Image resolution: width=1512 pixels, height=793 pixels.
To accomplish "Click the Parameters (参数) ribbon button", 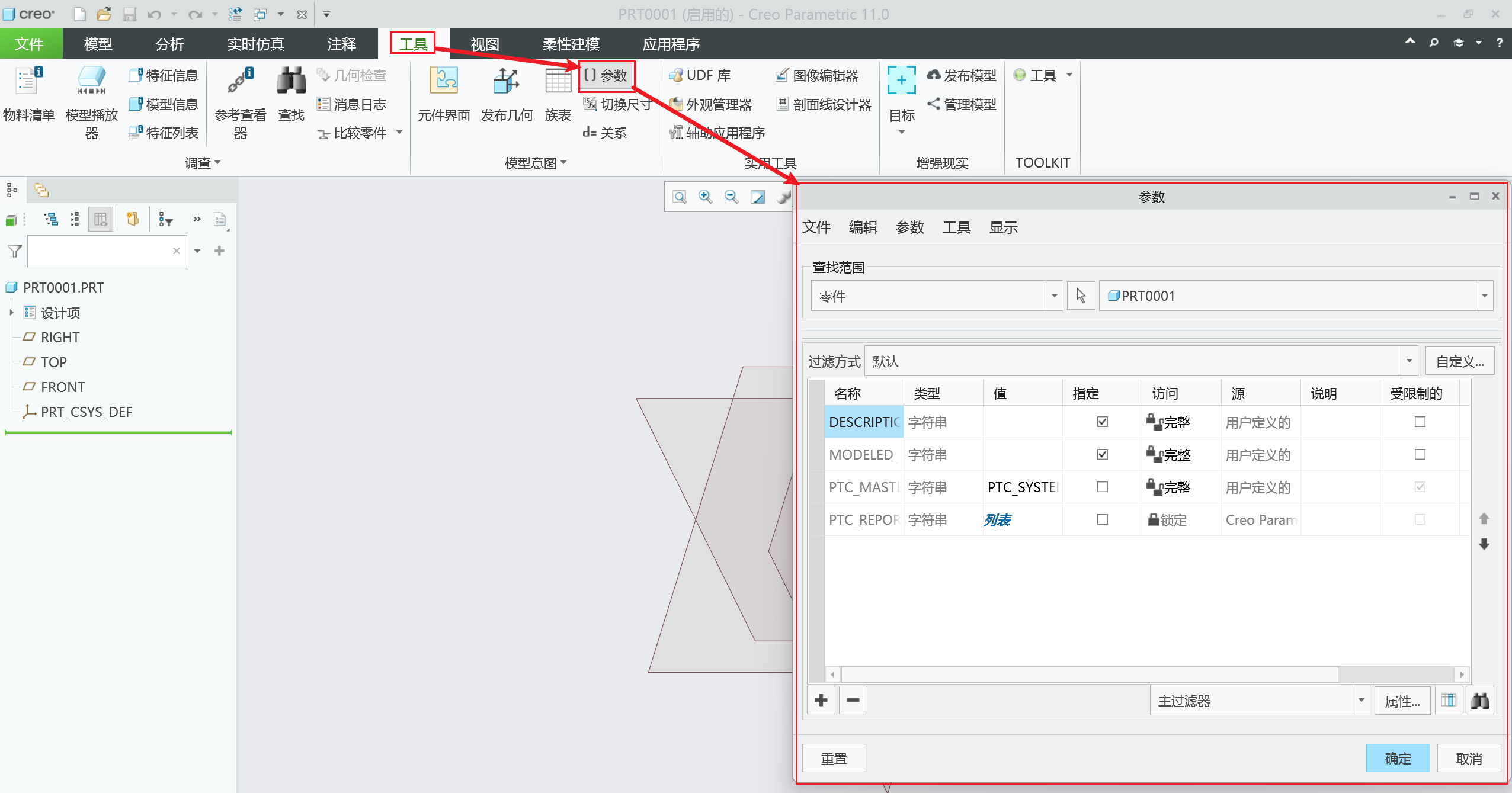I will point(606,75).
